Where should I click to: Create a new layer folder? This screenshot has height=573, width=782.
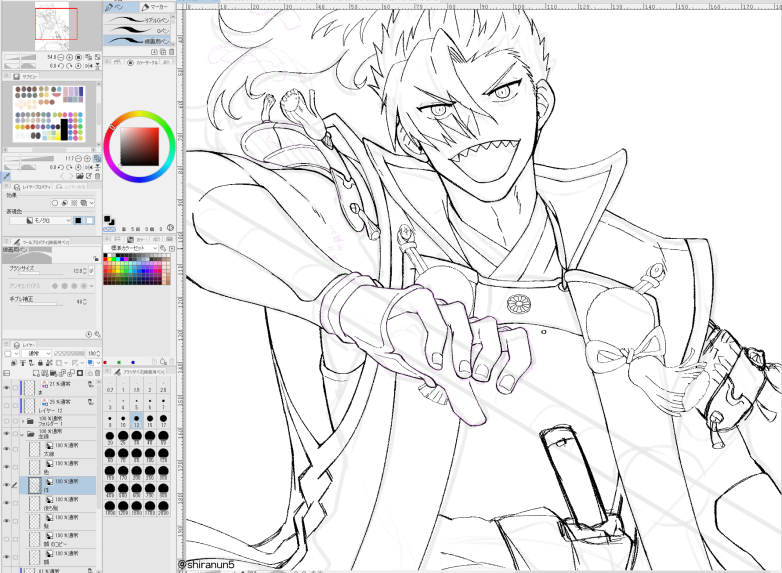tap(54, 373)
